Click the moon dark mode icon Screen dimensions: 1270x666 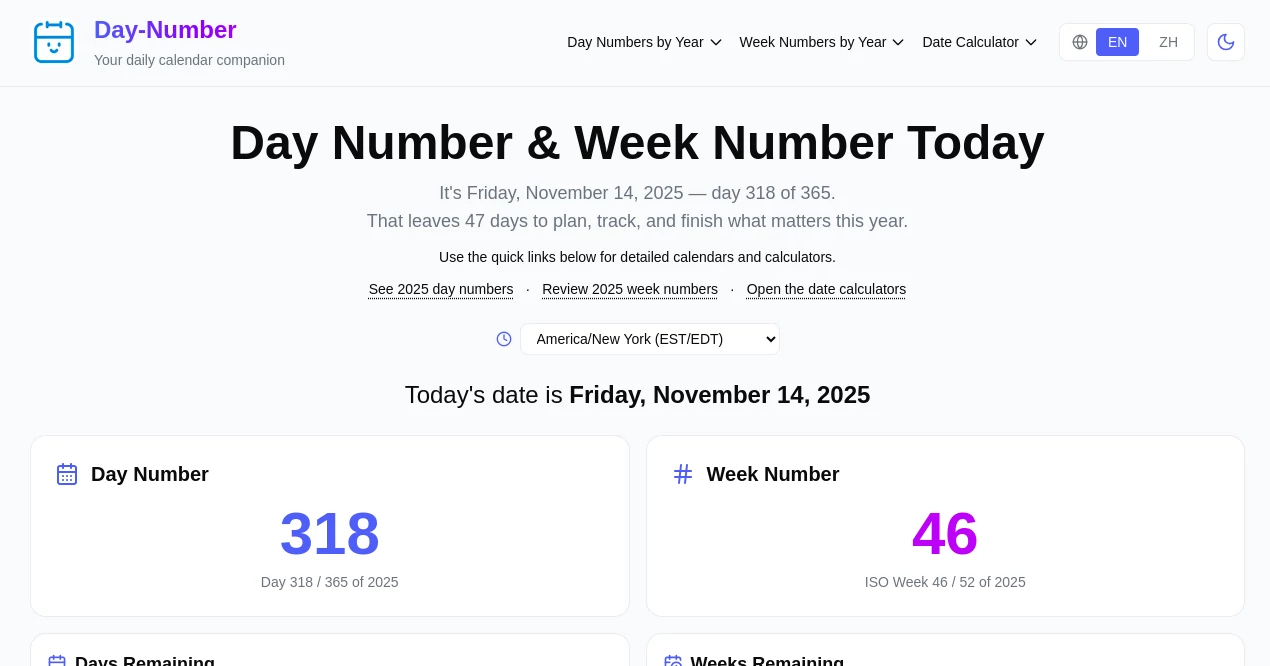[1226, 42]
